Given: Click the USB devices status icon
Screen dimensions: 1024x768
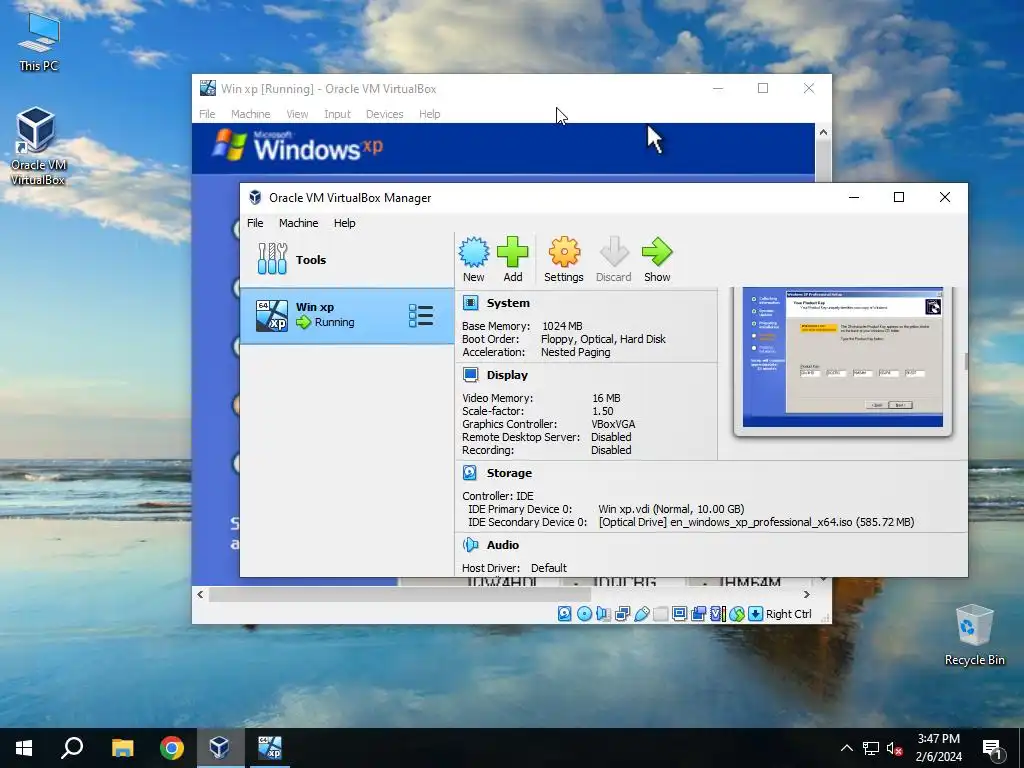Looking at the screenshot, I should click(641, 614).
